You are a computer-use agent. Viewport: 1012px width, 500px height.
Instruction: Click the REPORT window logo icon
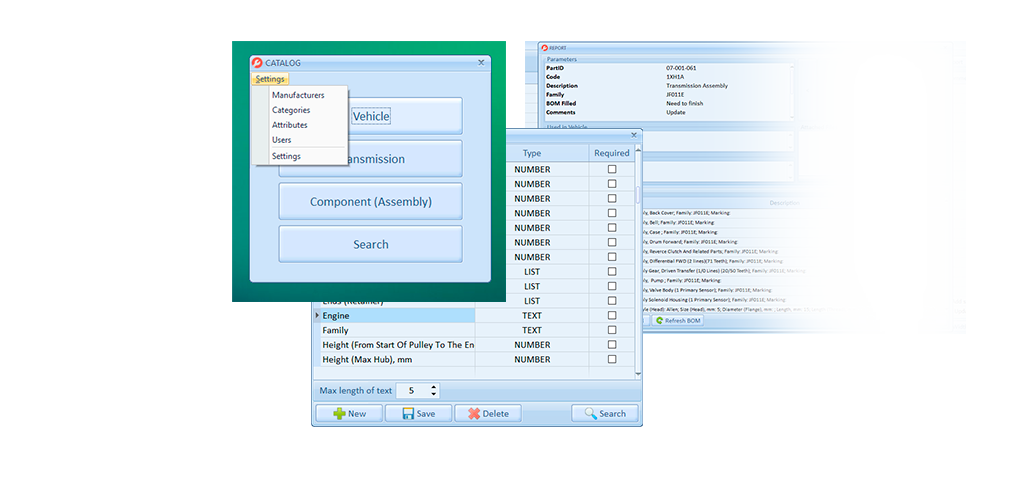[545, 47]
